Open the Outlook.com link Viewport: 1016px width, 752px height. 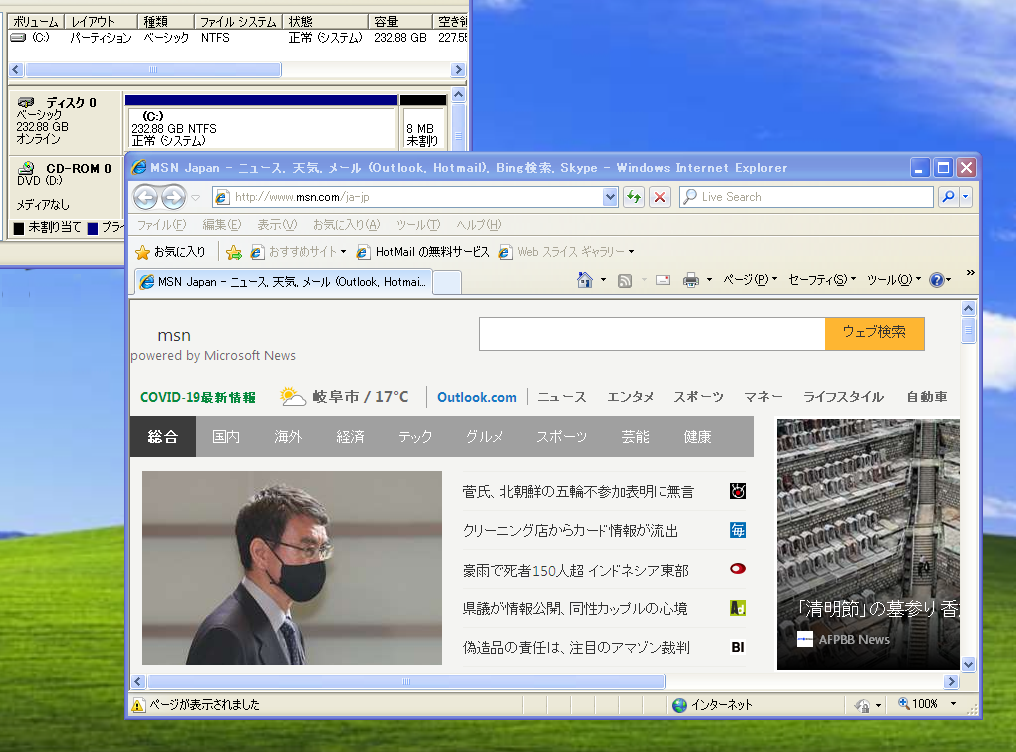477,397
